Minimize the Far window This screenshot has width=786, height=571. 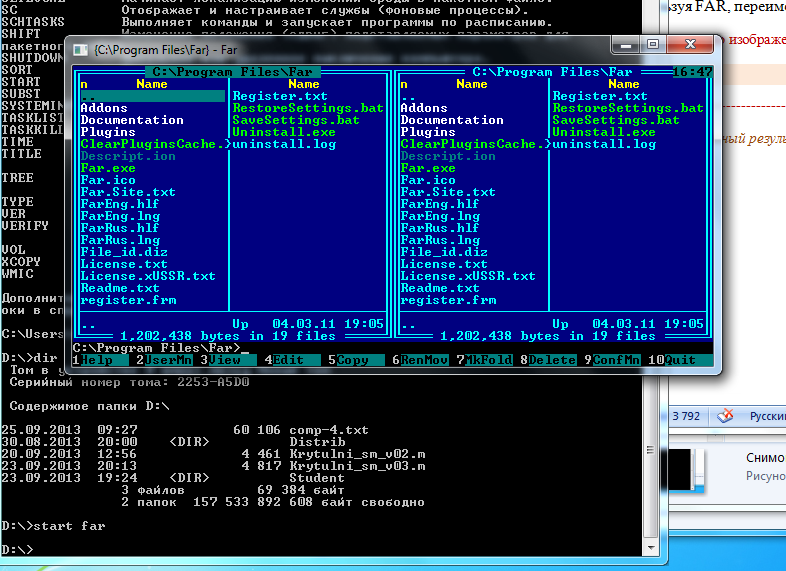pos(626,44)
